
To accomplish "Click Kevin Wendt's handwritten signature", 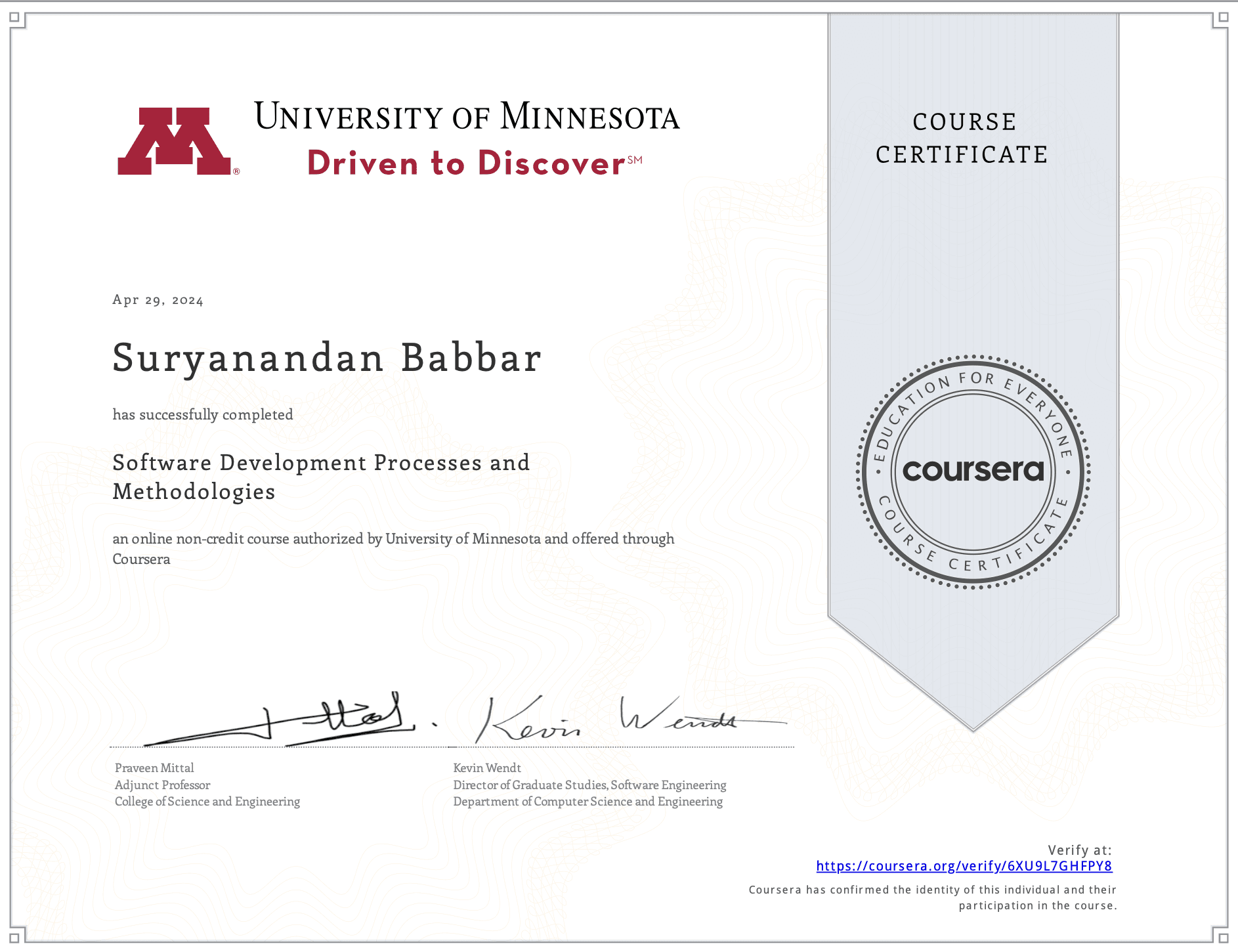I will (630, 720).
